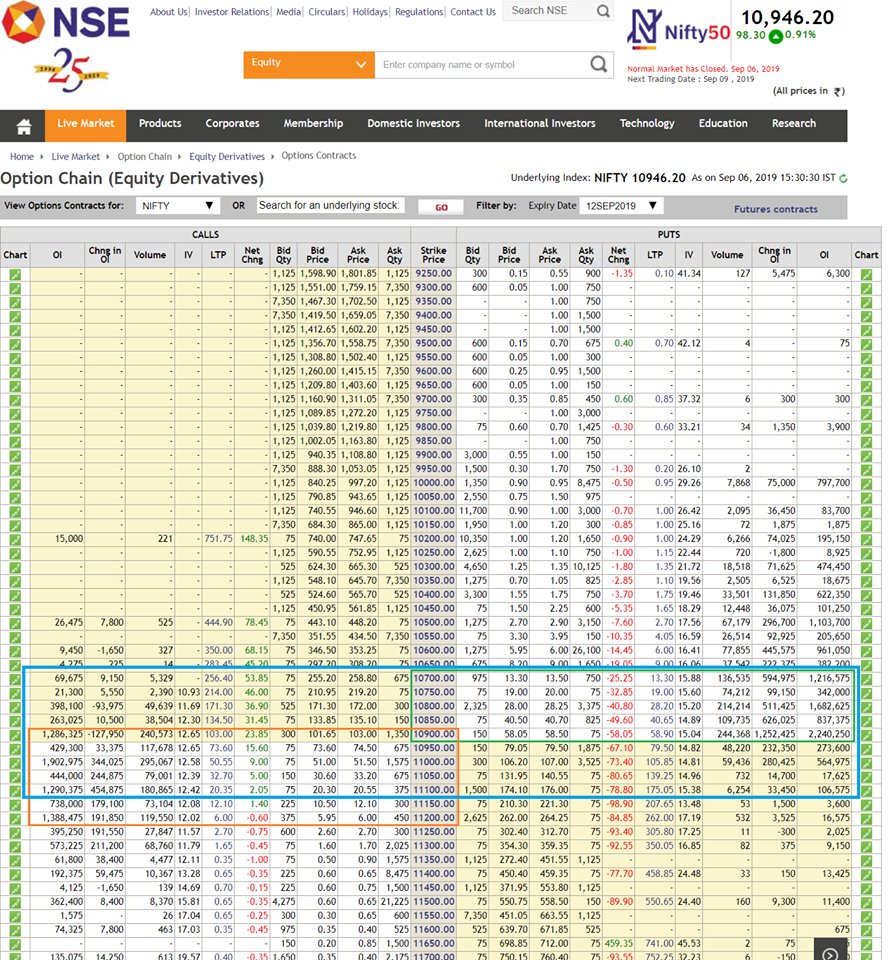The width and height of the screenshot is (890, 960).
Task: Open puts chart icon for strike 9250.00
Action: (866, 274)
